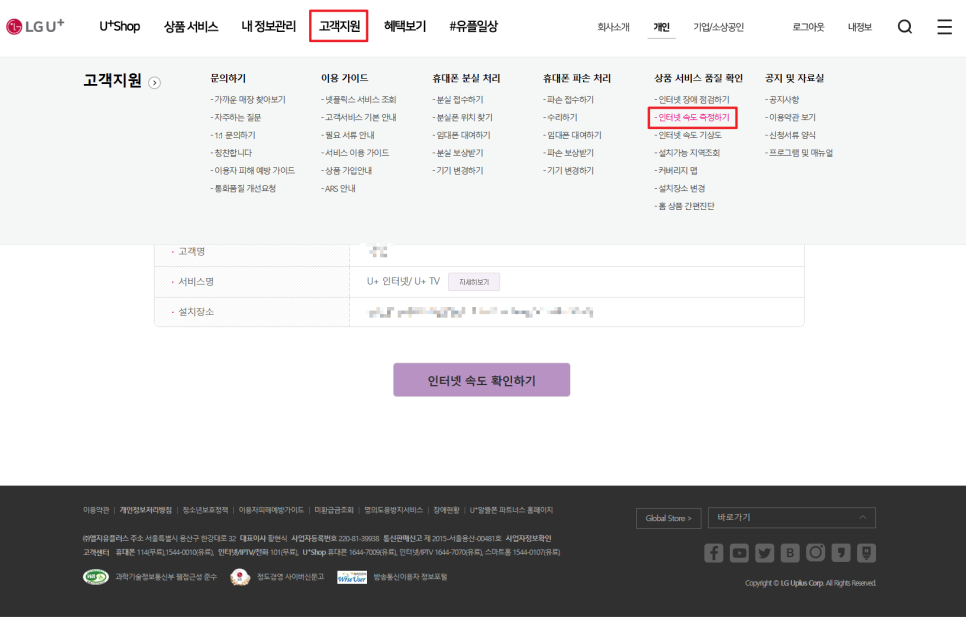
Task: Open 설치가능 지역조회
Action: pyautogui.click(x=687, y=153)
